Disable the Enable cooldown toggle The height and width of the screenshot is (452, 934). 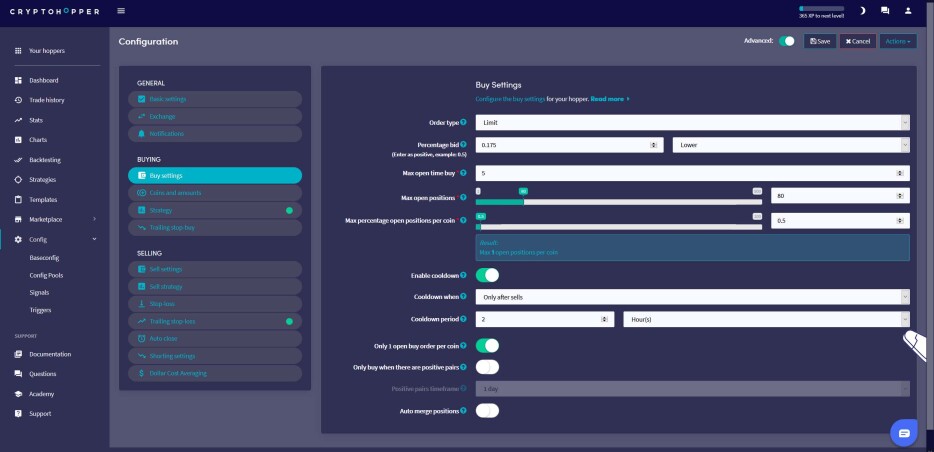click(x=487, y=275)
